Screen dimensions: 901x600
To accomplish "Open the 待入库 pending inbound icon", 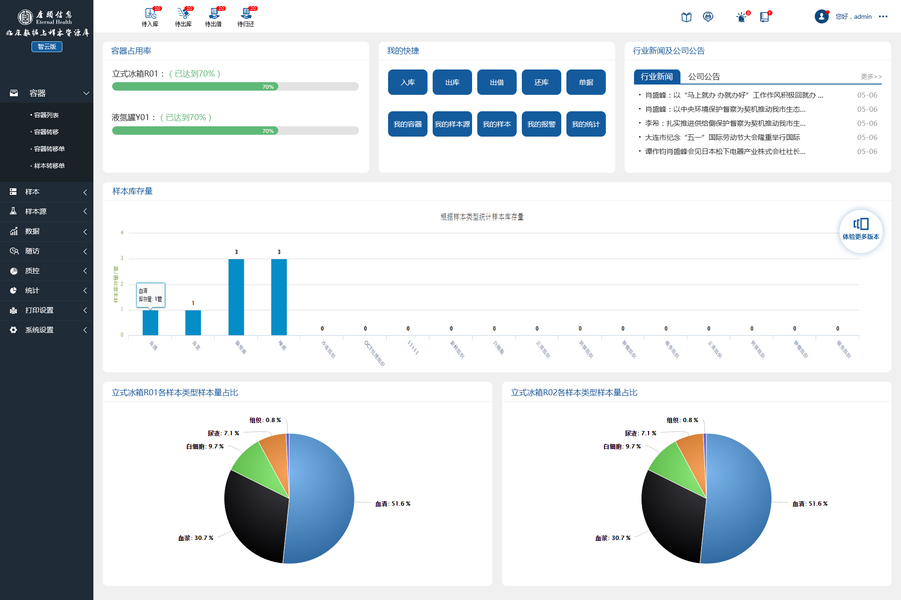I will (x=151, y=17).
